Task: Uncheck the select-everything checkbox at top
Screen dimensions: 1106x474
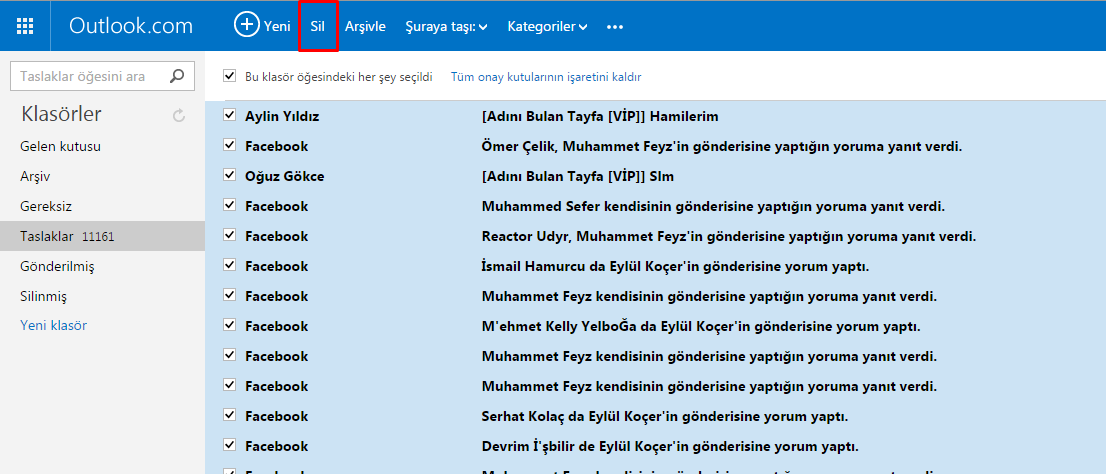Action: pyautogui.click(x=229, y=75)
